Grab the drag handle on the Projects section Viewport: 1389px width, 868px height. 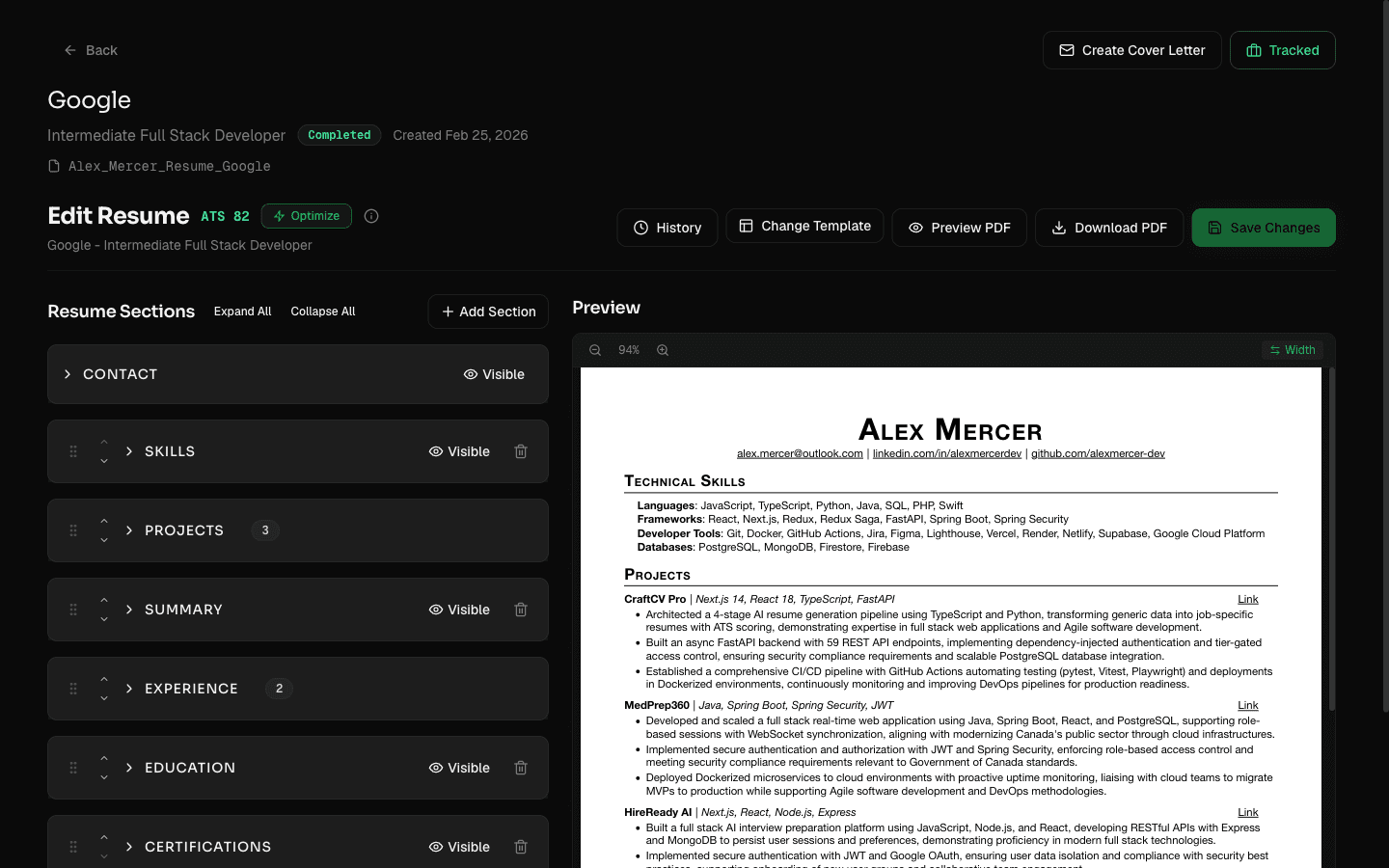click(72, 530)
